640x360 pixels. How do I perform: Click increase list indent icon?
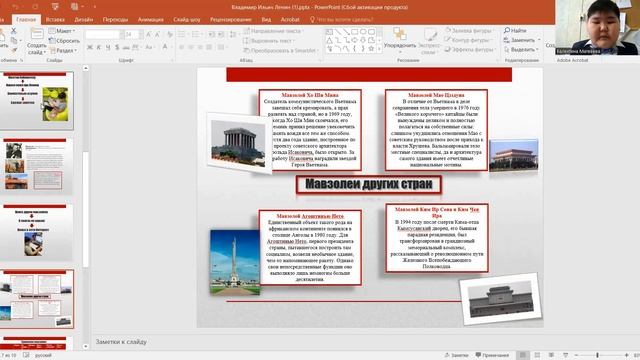click(x=221, y=35)
